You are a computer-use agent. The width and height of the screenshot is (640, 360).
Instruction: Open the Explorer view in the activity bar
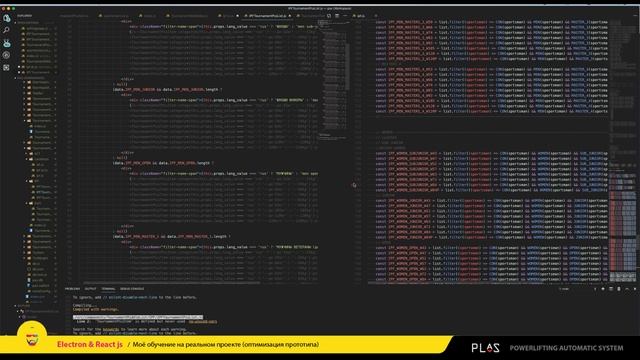[7, 18]
